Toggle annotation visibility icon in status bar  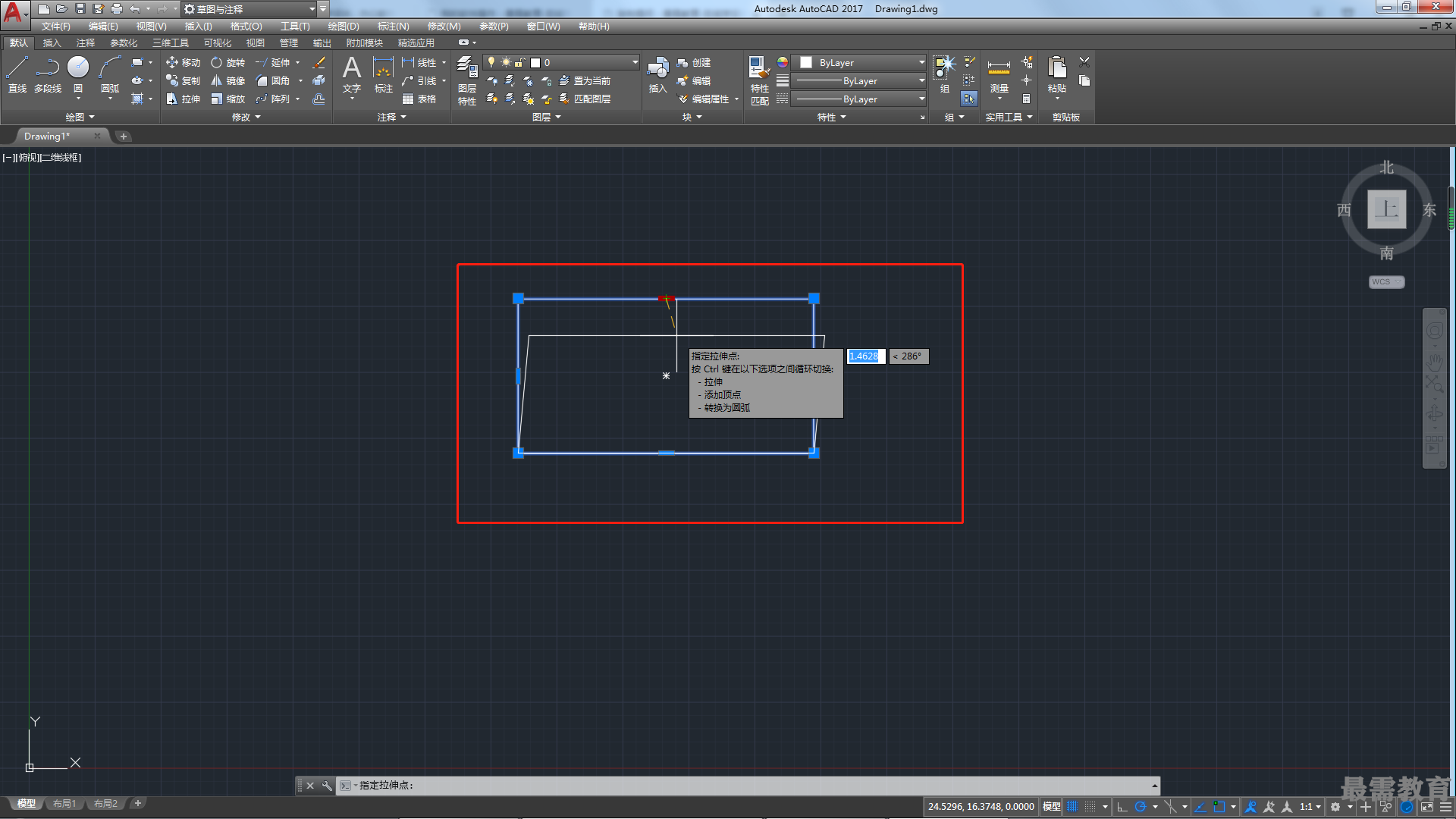[x=1251, y=807]
